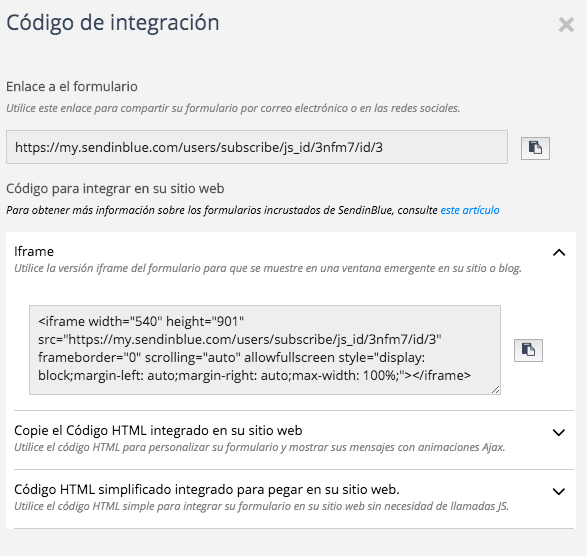
Task: Collapse the Iframe section chevron
Action: click(x=559, y=253)
